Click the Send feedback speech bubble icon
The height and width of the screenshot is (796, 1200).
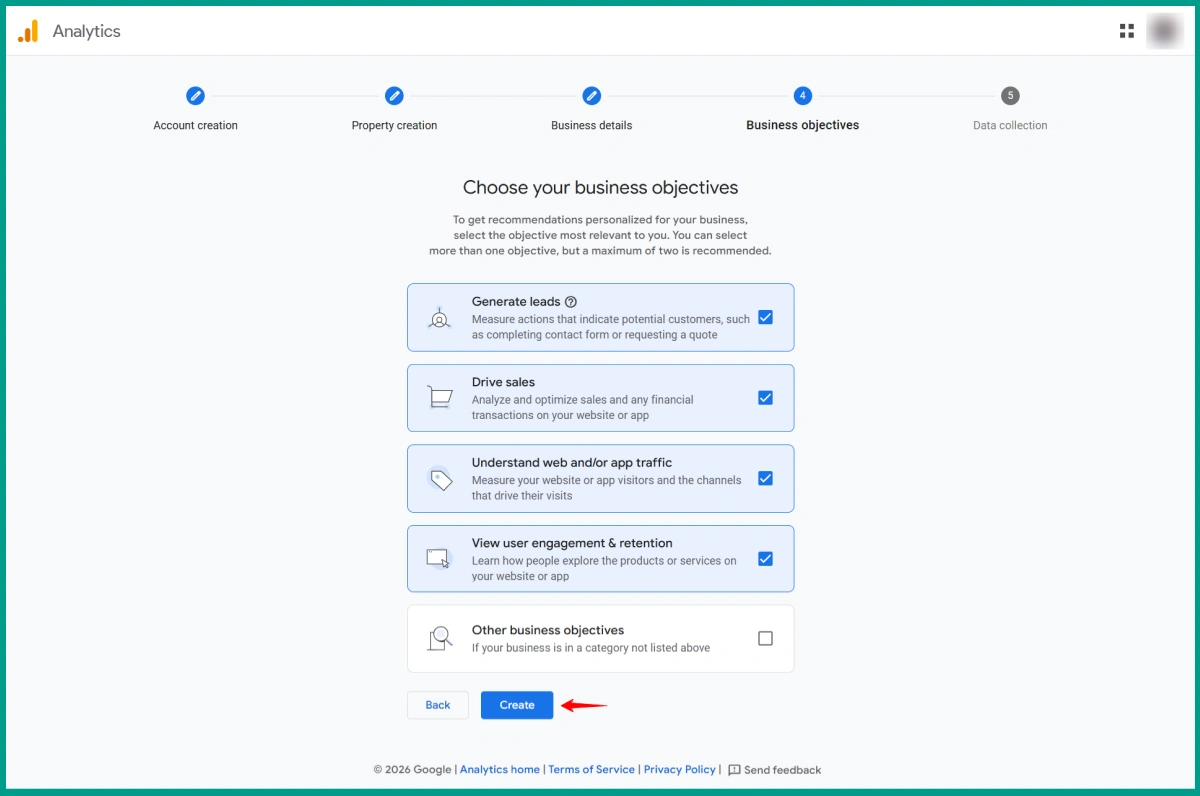click(x=734, y=770)
